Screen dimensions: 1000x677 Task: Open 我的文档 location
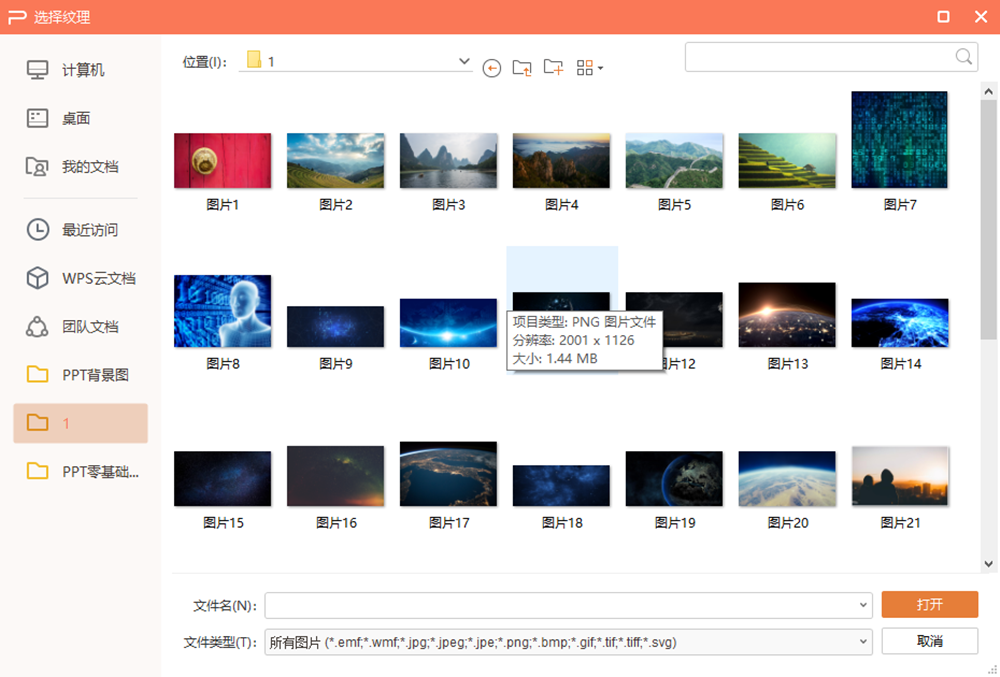tap(80, 166)
